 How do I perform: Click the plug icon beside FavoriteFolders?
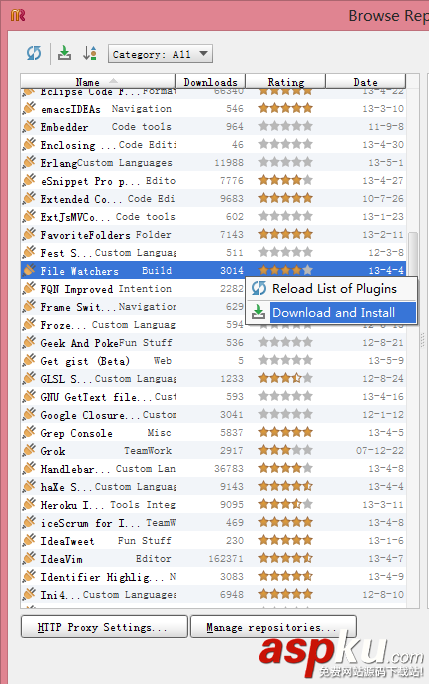[x=29, y=234]
